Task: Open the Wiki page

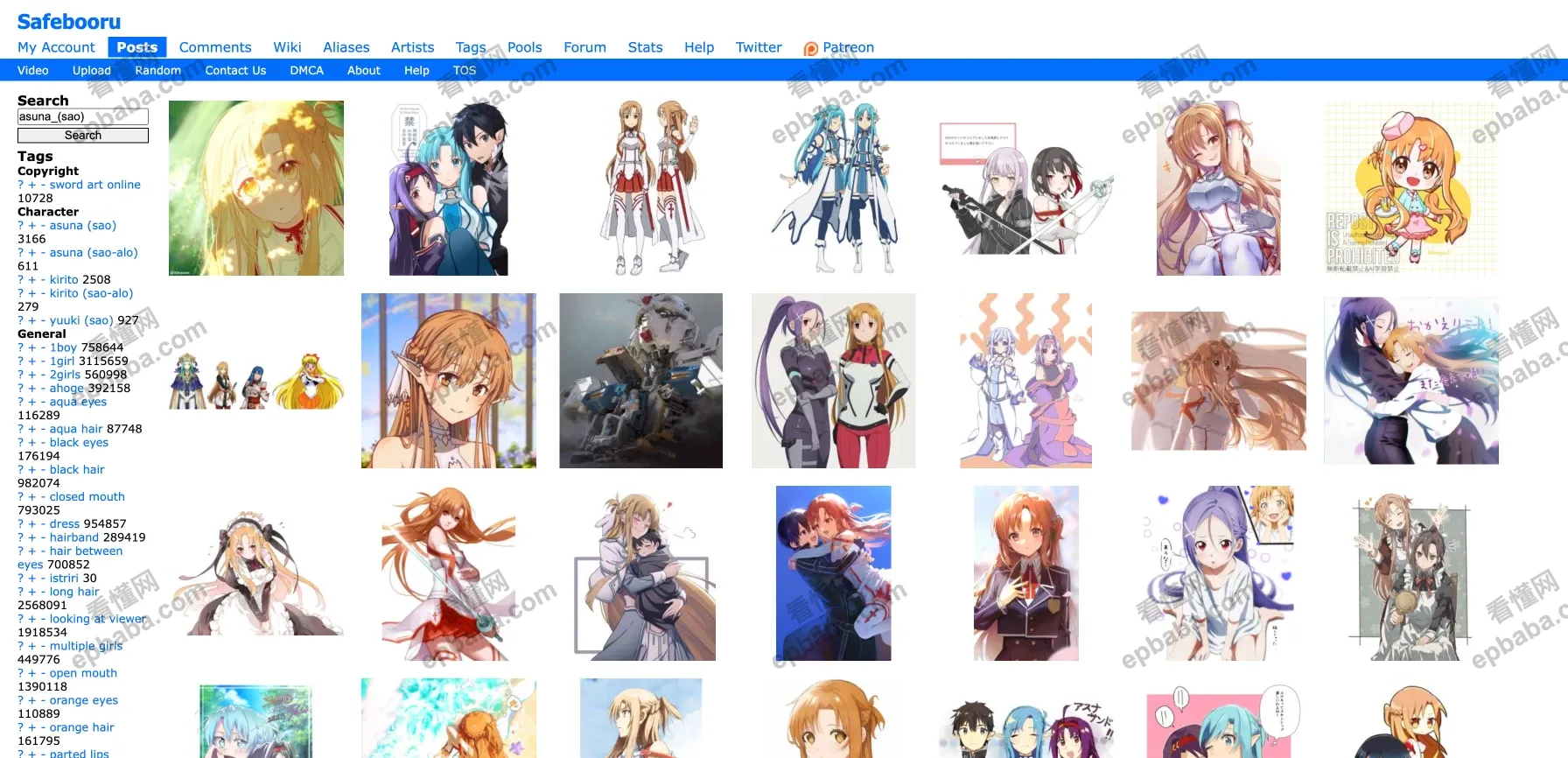Action: 287,47
